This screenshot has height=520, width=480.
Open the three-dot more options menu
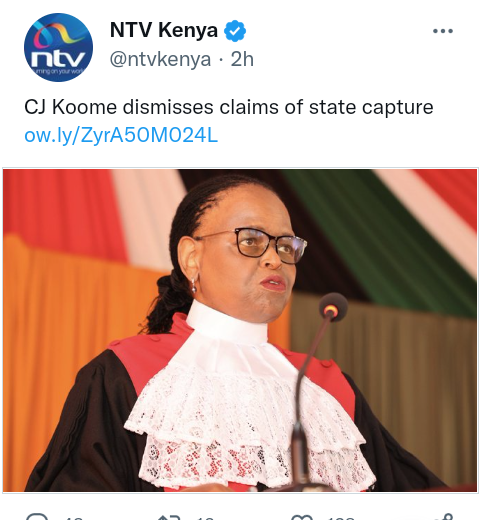[x=443, y=31]
